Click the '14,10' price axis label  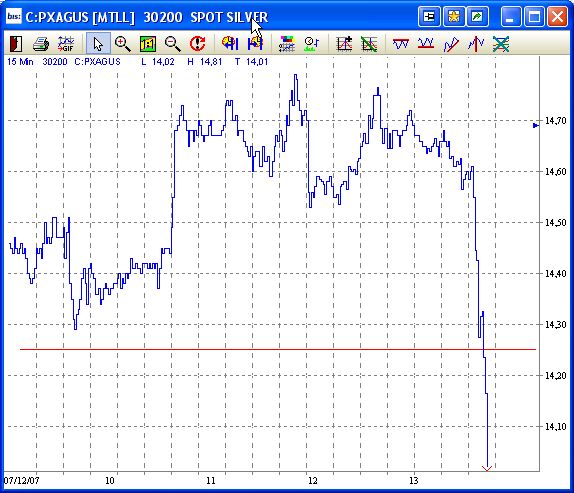coord(555,426)
